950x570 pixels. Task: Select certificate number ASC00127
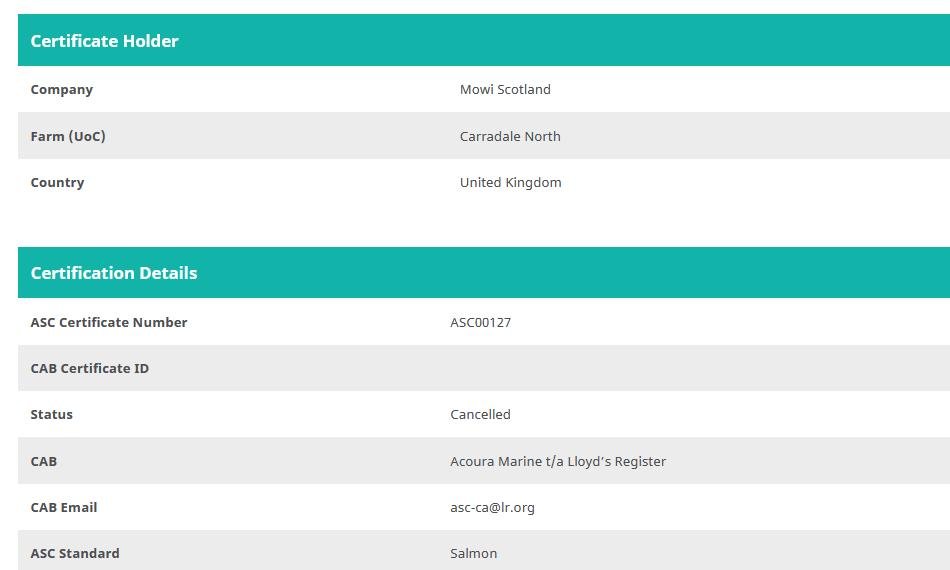pyautogui.click(x=480, y=322)
